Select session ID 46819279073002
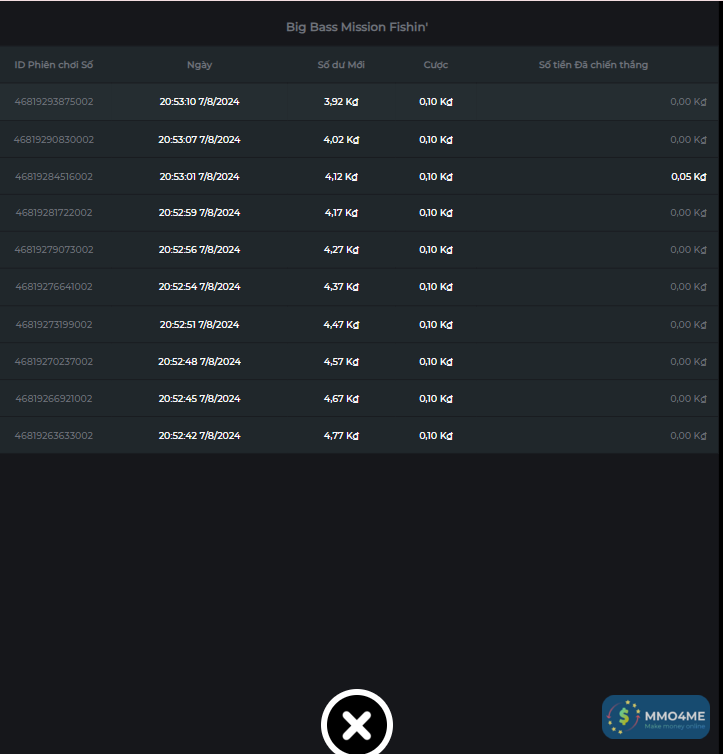Screen dimensions: 723x754 click(x=54, y=250)
